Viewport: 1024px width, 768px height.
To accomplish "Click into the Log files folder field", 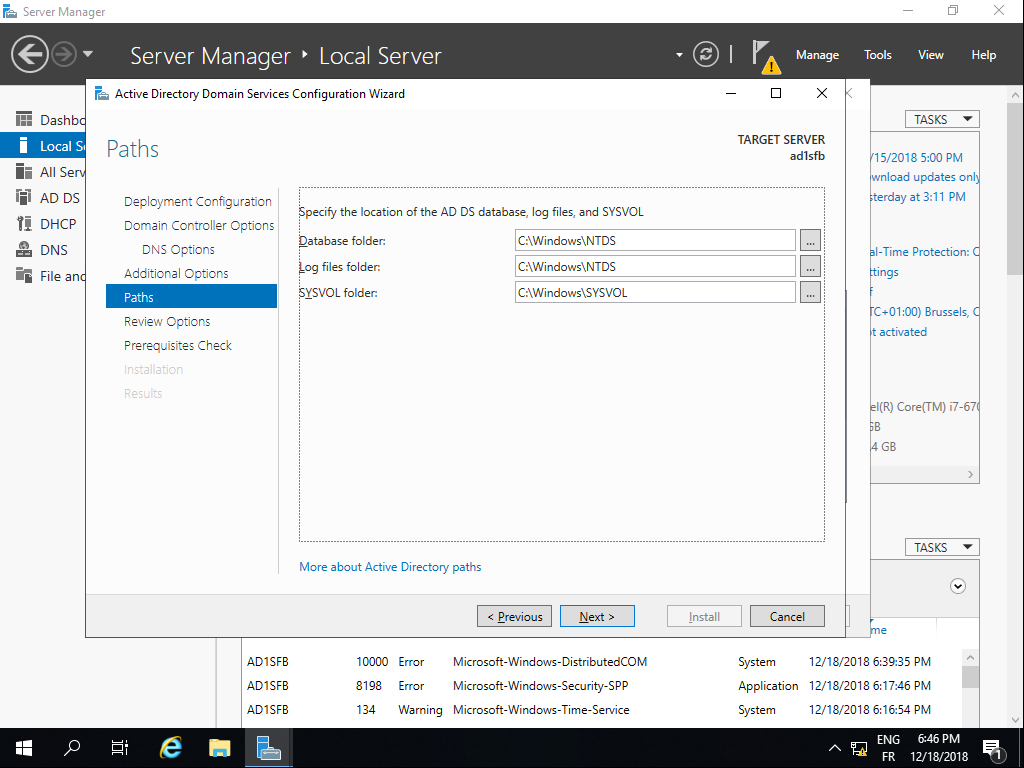I will point(655,266).
